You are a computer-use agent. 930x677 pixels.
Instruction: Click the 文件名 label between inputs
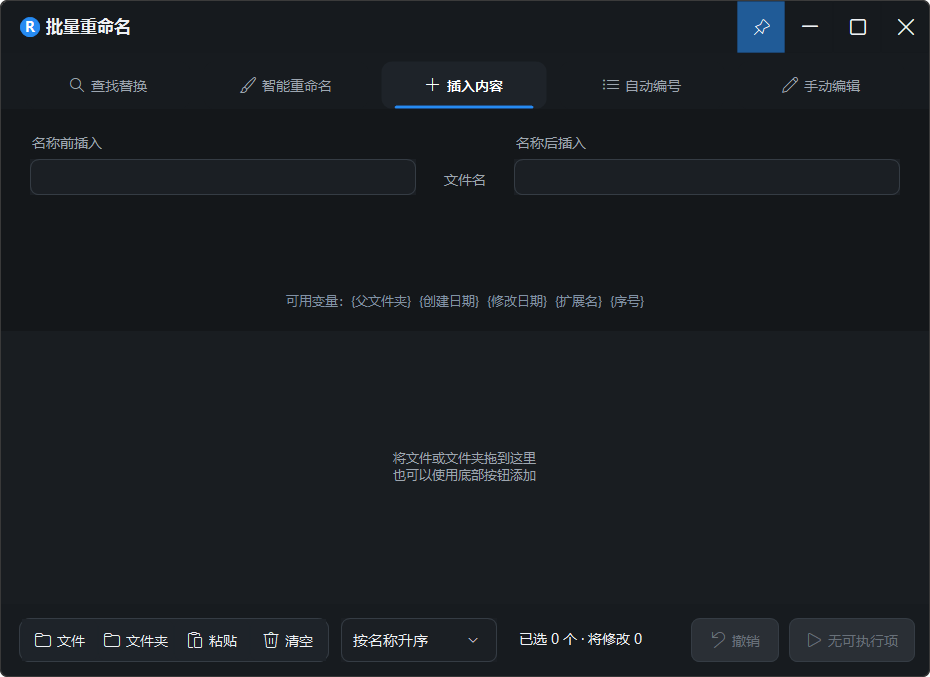pos(464,180)
